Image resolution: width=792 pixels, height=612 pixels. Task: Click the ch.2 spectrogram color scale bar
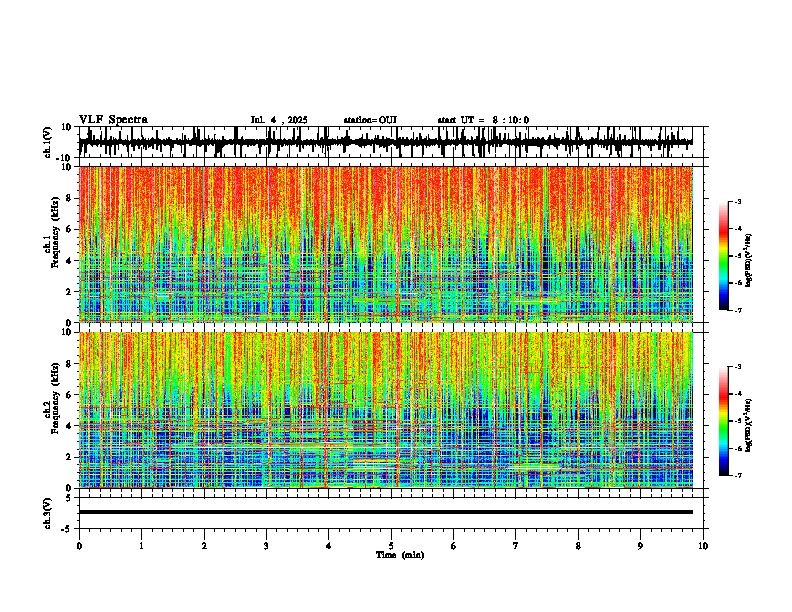[x=723, y=421]
